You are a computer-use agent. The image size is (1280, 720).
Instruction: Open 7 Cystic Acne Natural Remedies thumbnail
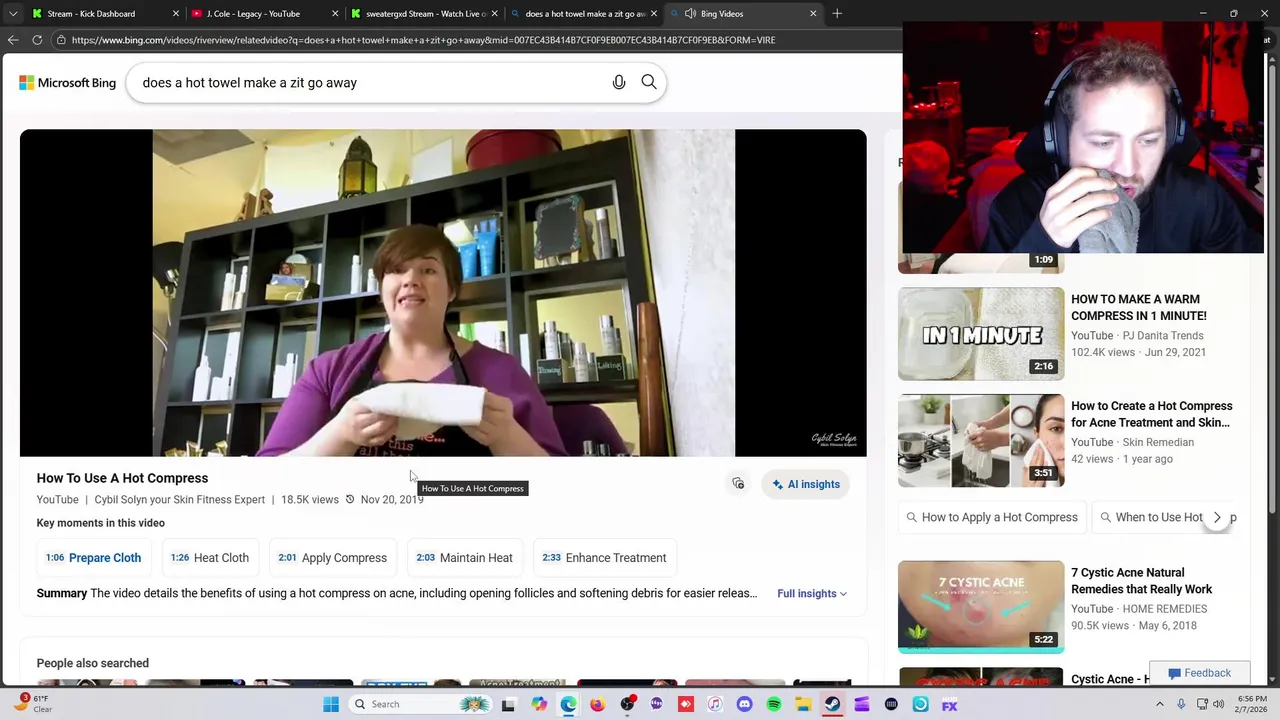click(981, 607)
